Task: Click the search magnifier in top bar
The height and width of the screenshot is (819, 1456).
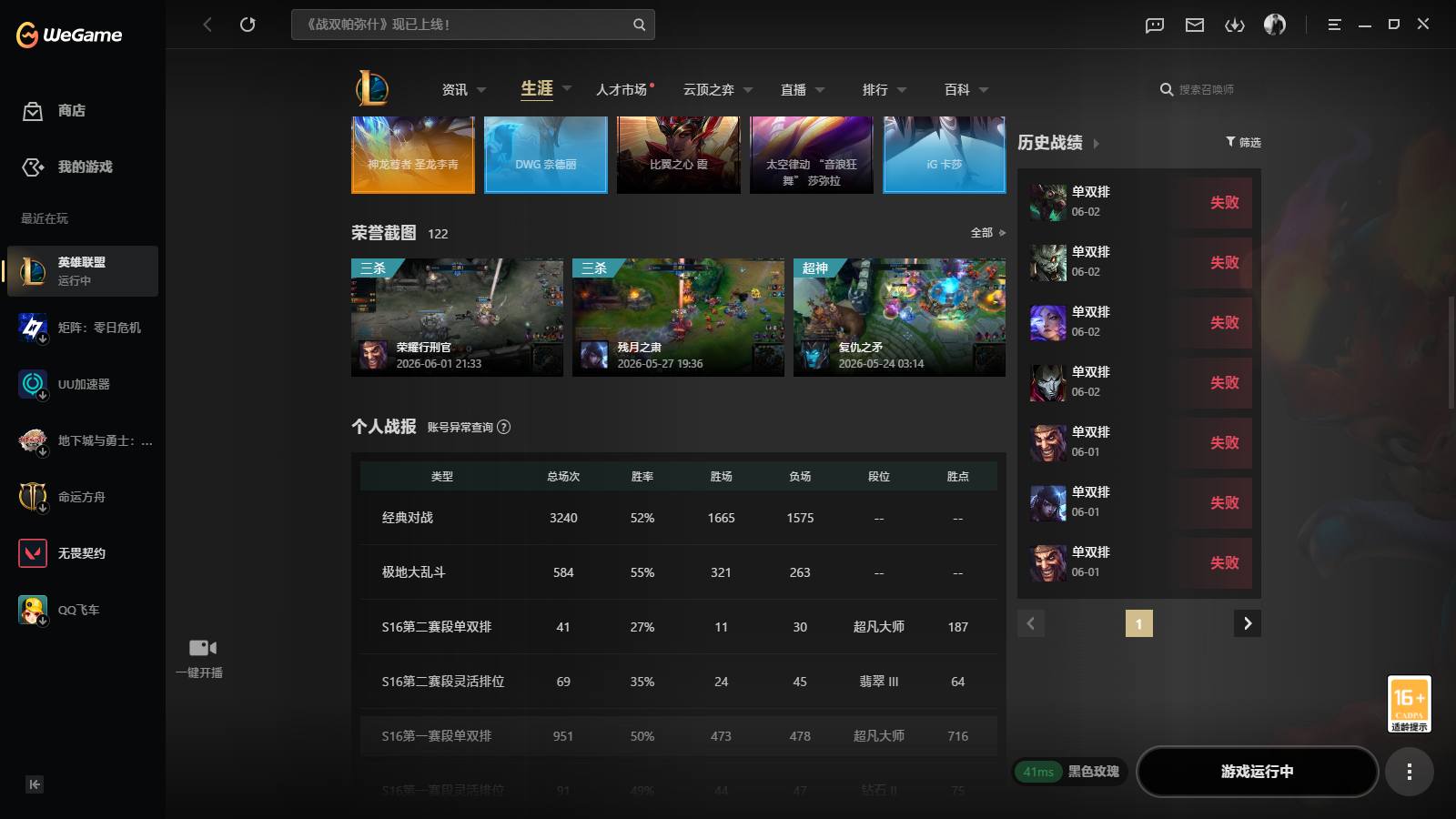Action: (x=639, y=25)
